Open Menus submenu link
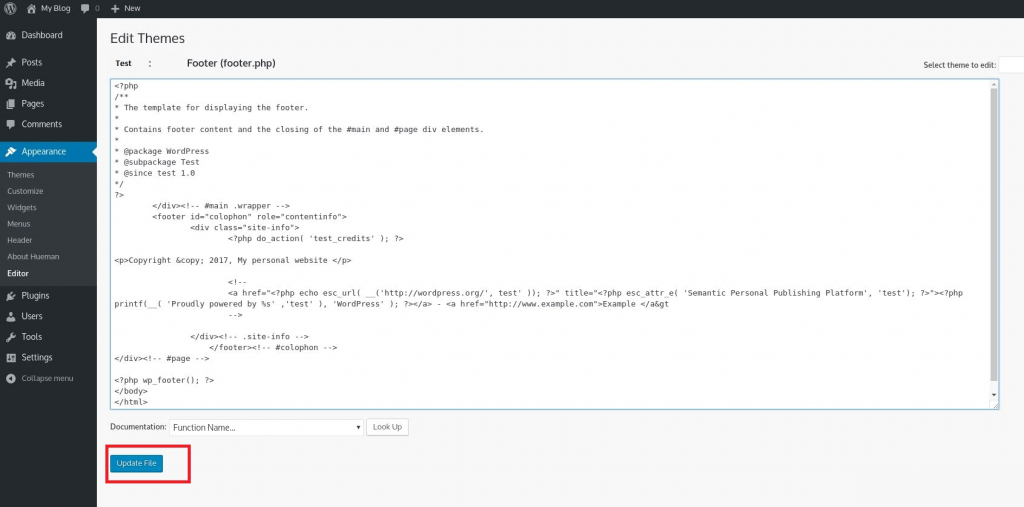 [x=19, y=224]
